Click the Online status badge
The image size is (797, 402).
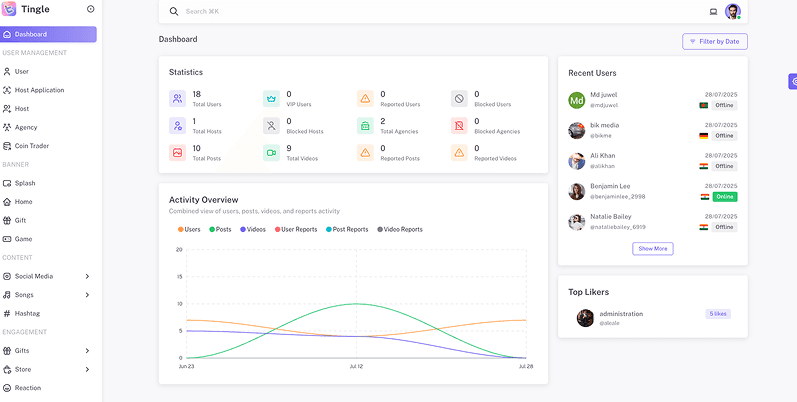pos(724,197)
